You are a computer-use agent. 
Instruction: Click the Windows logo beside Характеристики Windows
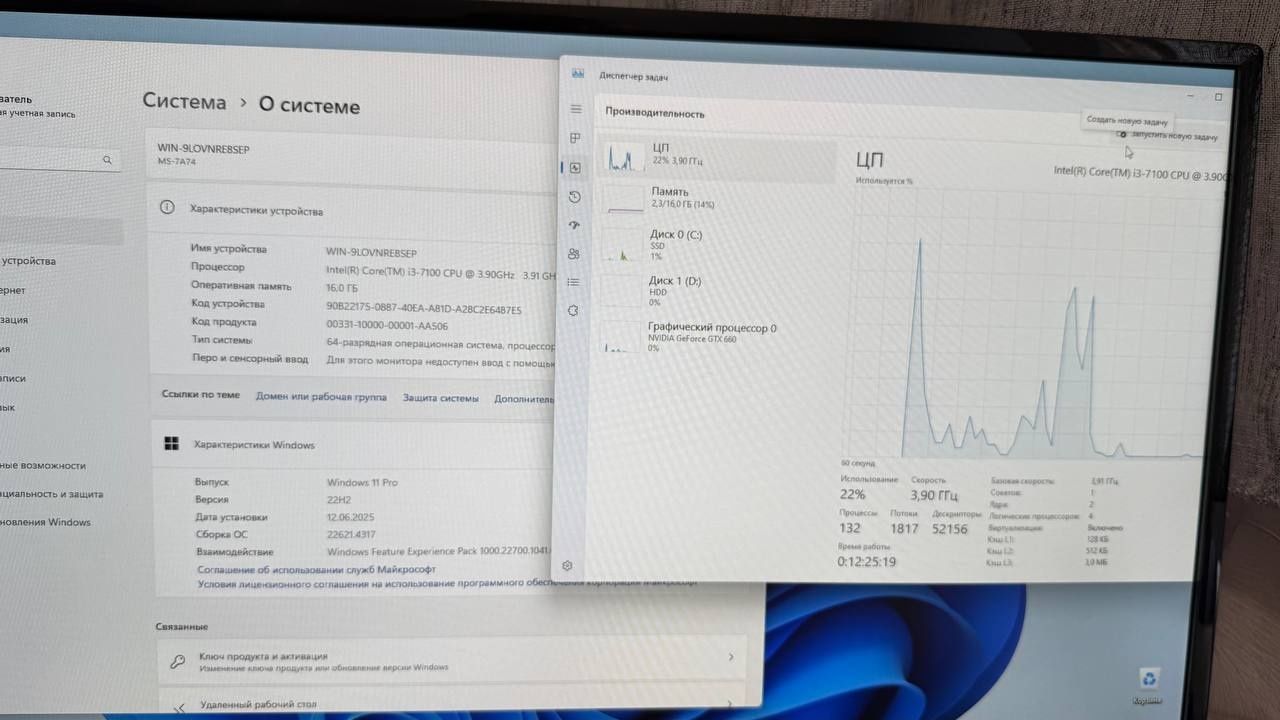pyautogui.click(x=171, y=444)
